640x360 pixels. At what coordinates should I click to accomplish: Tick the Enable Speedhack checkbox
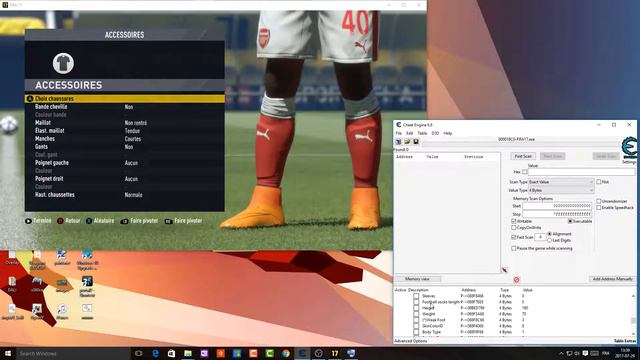[599, 207]
